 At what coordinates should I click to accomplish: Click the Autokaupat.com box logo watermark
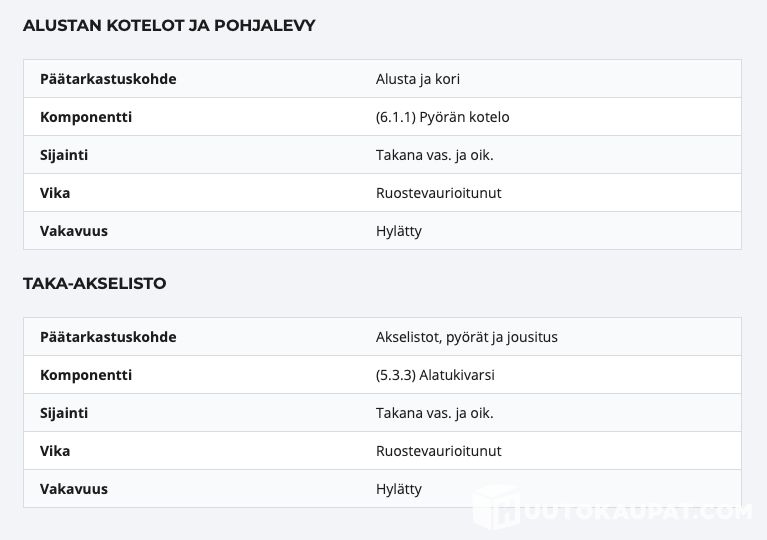(x=496, y=509)
